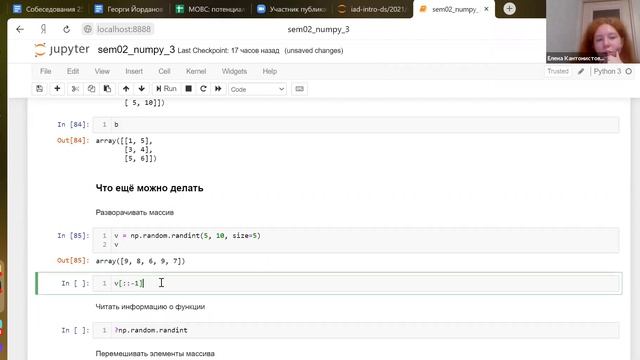This screenshot has width=640, height=360.
Task: Click the Last Checkpoint status text
Action: pyautogui.click(x=229, y=51)
